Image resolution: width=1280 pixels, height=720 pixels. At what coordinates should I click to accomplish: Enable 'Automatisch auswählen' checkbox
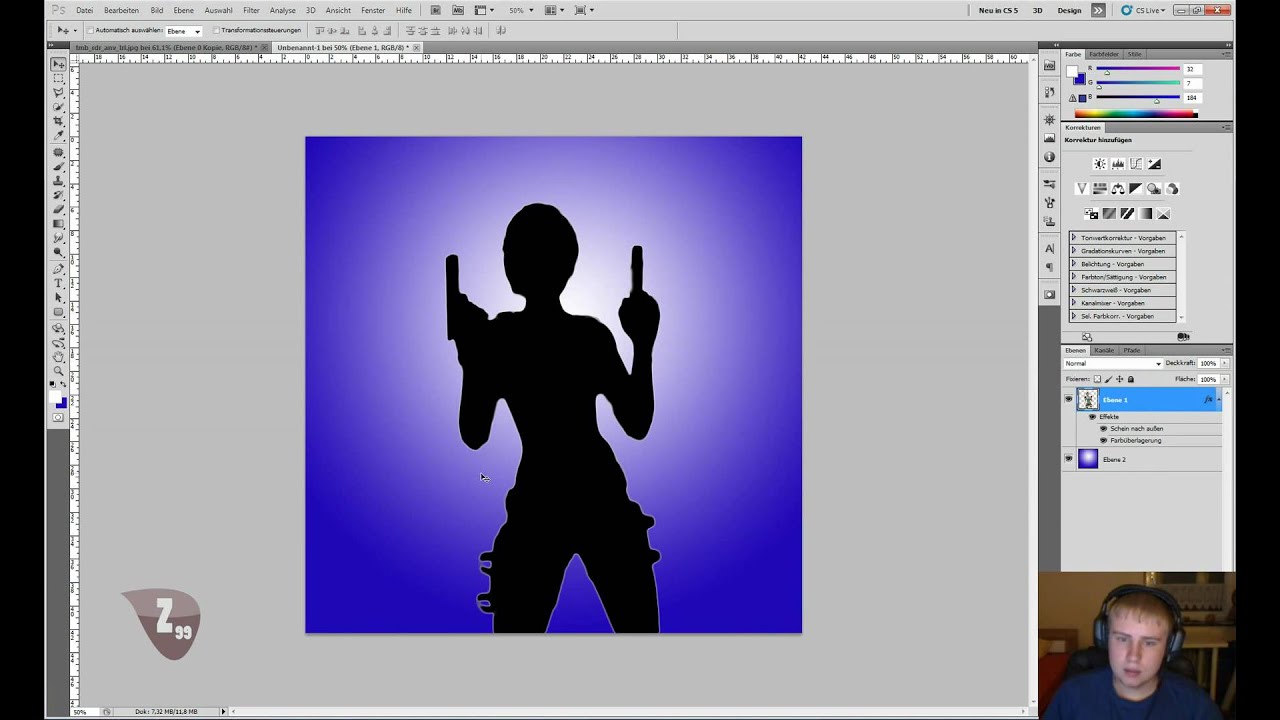(x=90, y=30)
